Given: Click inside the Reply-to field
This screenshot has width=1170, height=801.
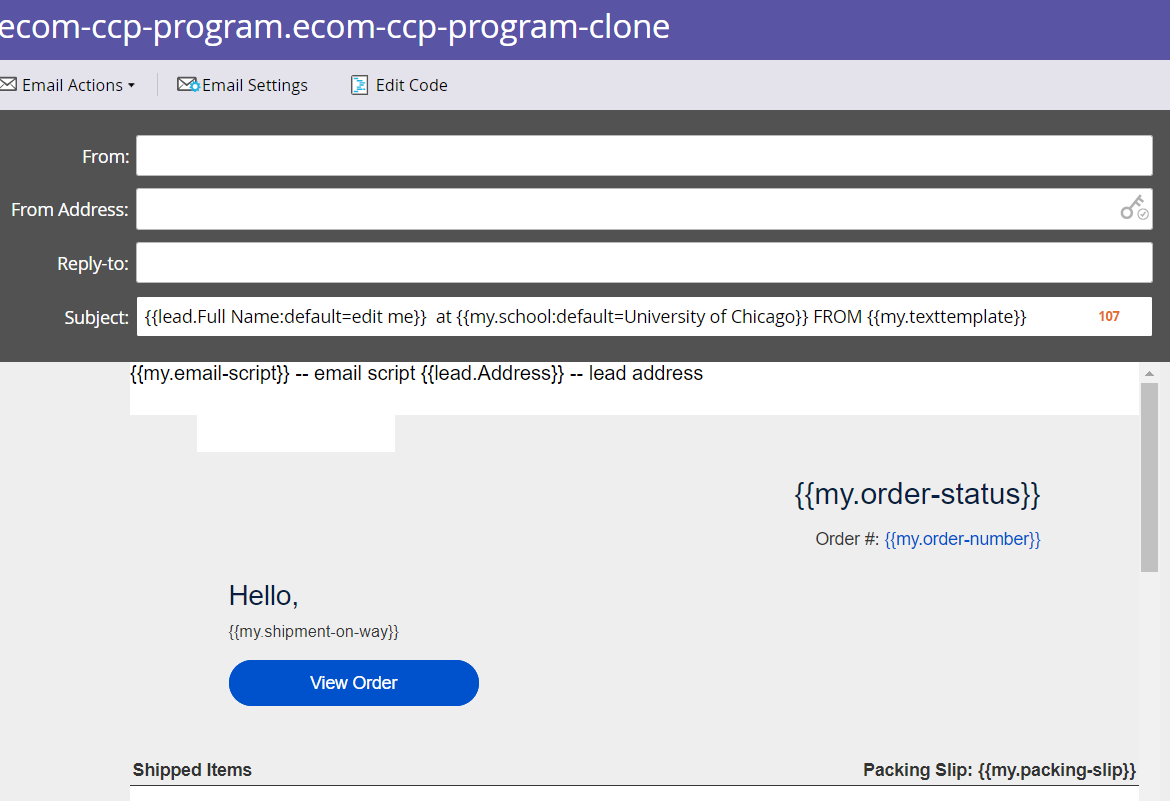Looking at the screenshot, I should (x=643, y=262).
